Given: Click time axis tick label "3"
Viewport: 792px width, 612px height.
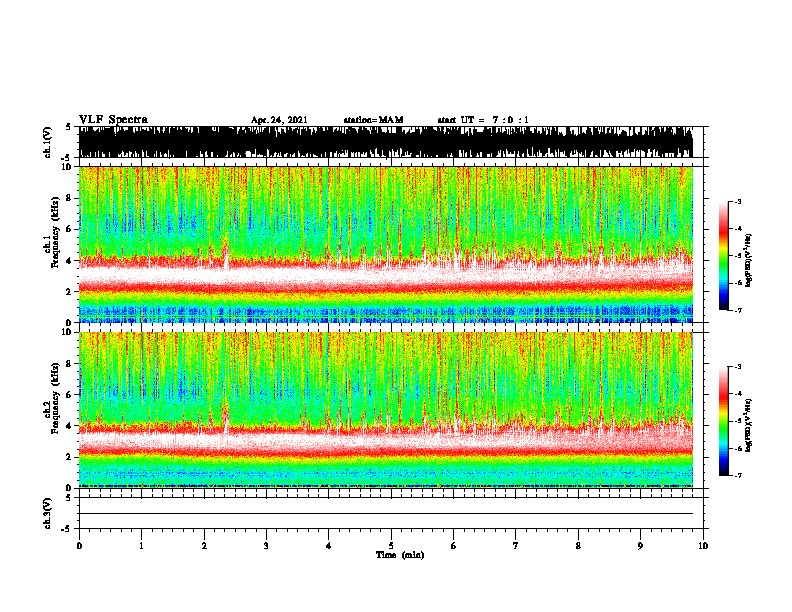Looking at the screenshot, I should click(266, 546).
